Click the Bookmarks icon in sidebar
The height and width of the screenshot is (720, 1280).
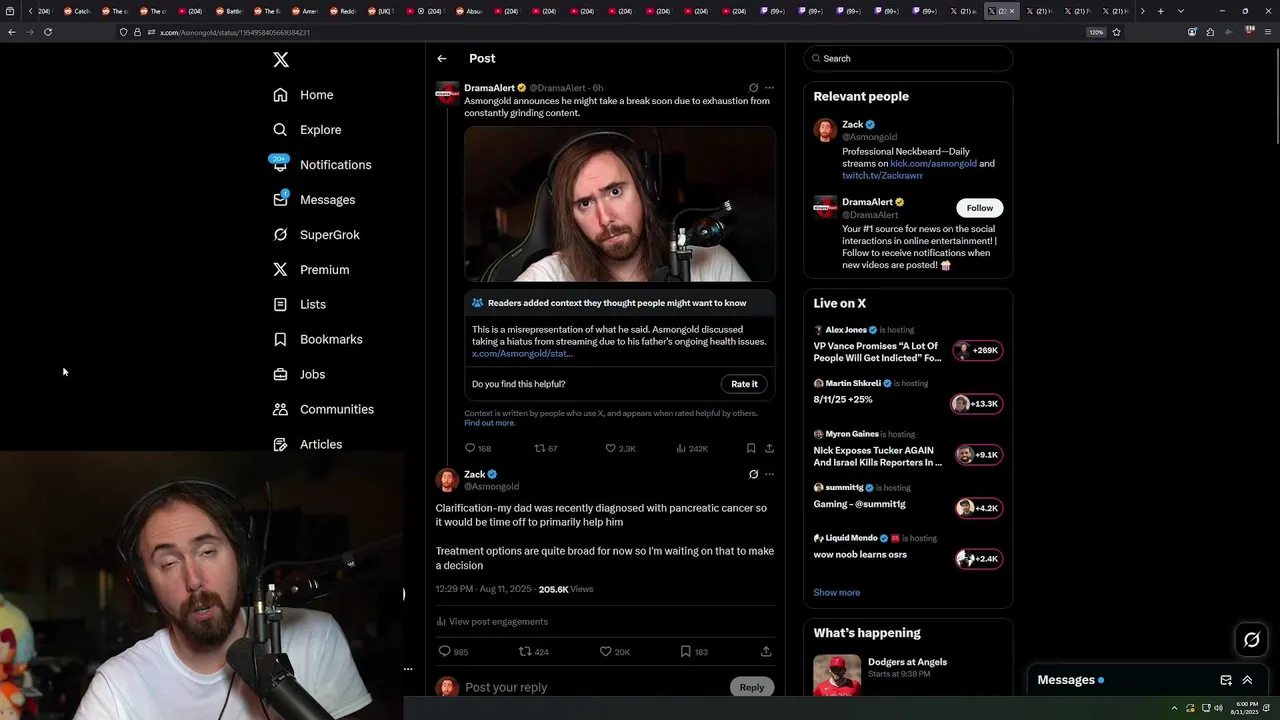[280, 339]
